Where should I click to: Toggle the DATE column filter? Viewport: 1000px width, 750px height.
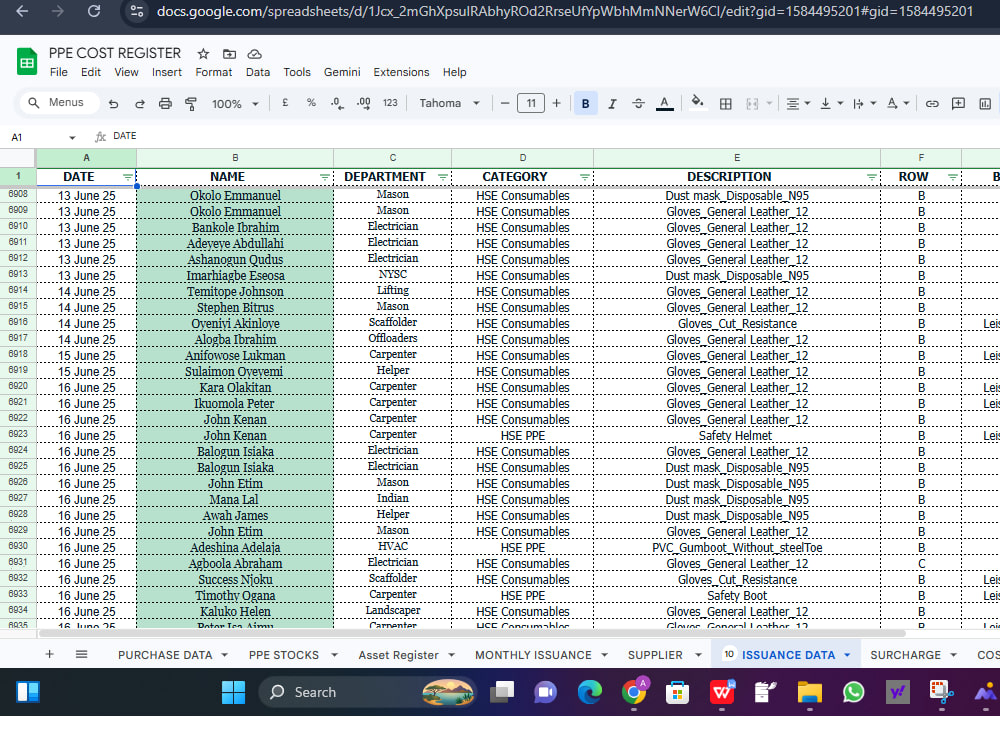(128, 177)
